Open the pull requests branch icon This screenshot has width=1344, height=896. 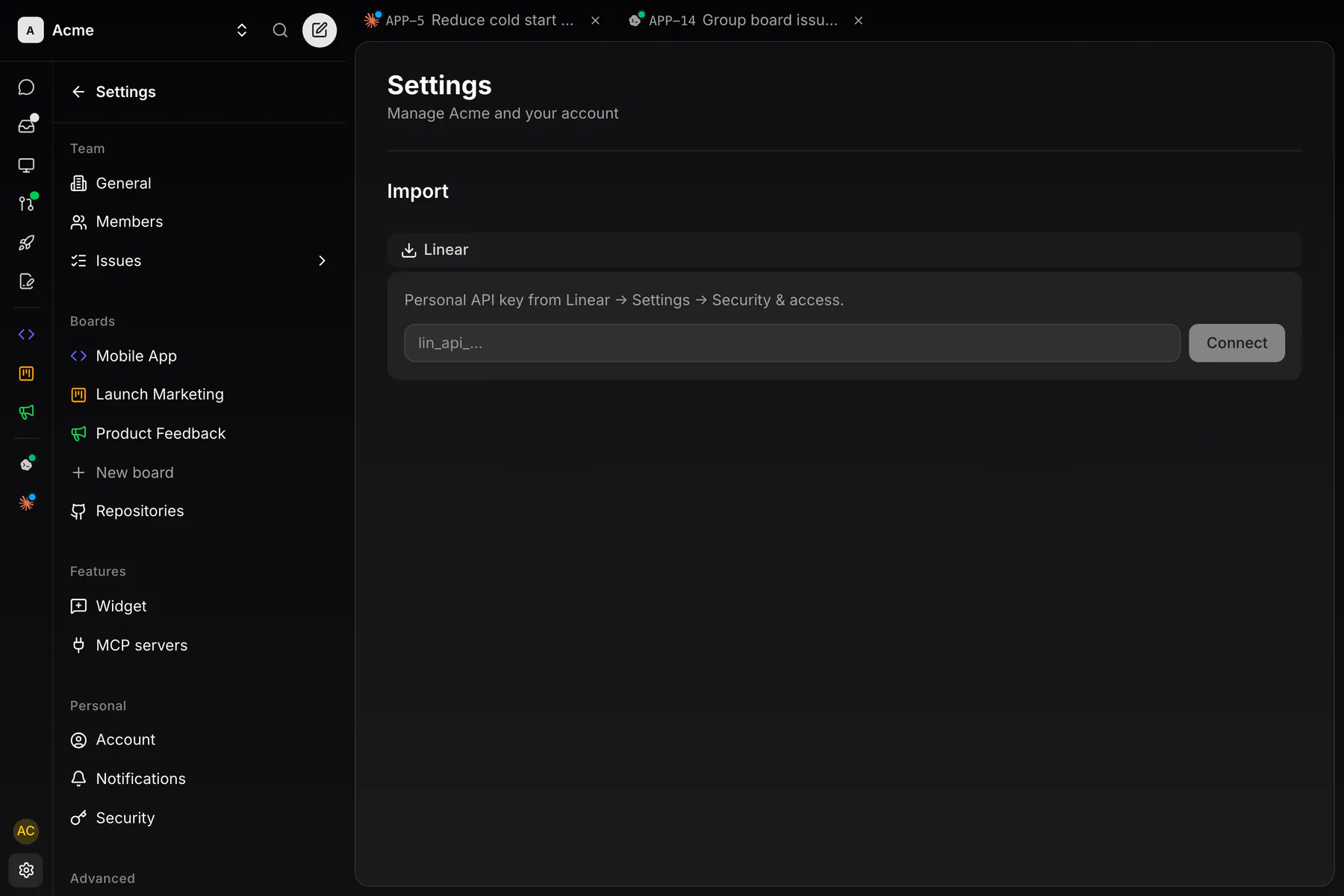pyautogui.click(x=26, y=203)
